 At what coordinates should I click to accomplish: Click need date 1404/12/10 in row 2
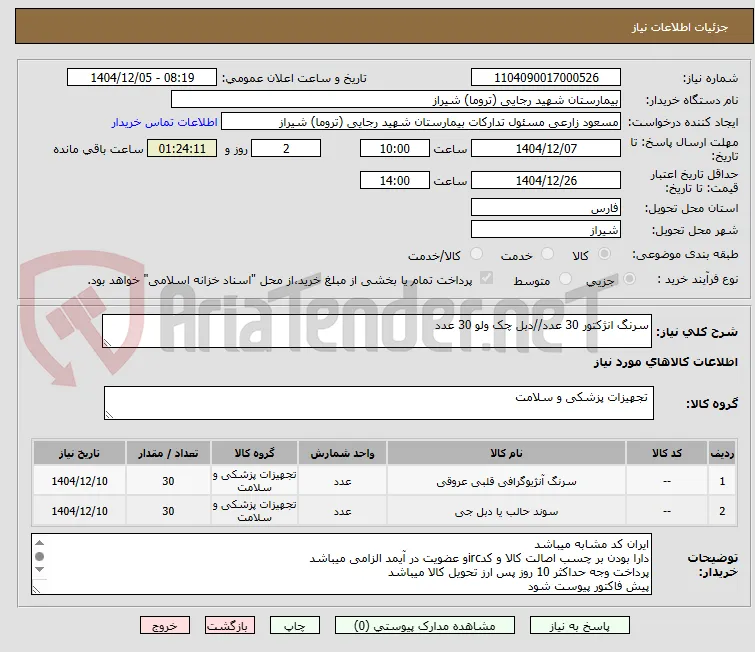pyautogui.click(x=79, y=511)
